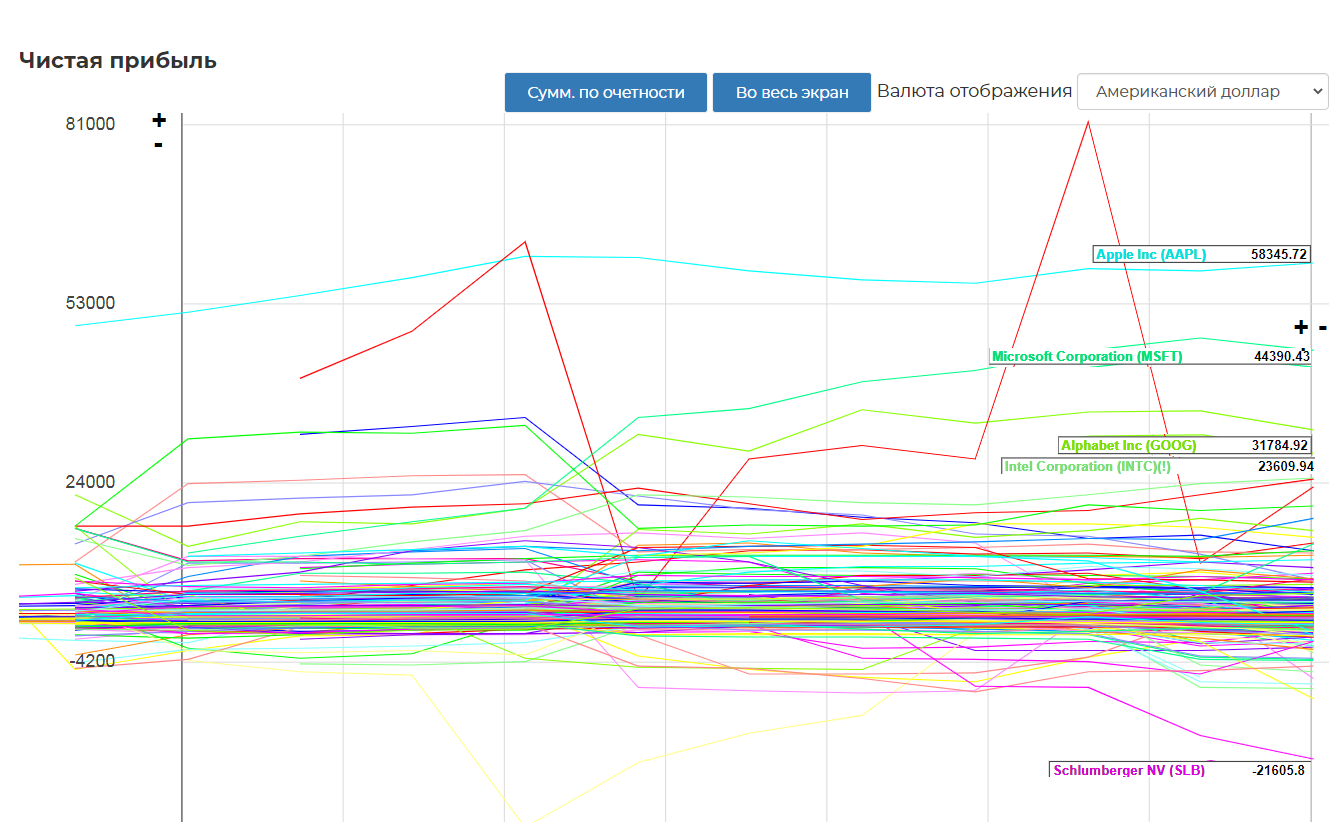Image resolution: width=1341 pixels, height=822 pixels.
Task: Click the Валюта отображения label
Action: (974, 91)
